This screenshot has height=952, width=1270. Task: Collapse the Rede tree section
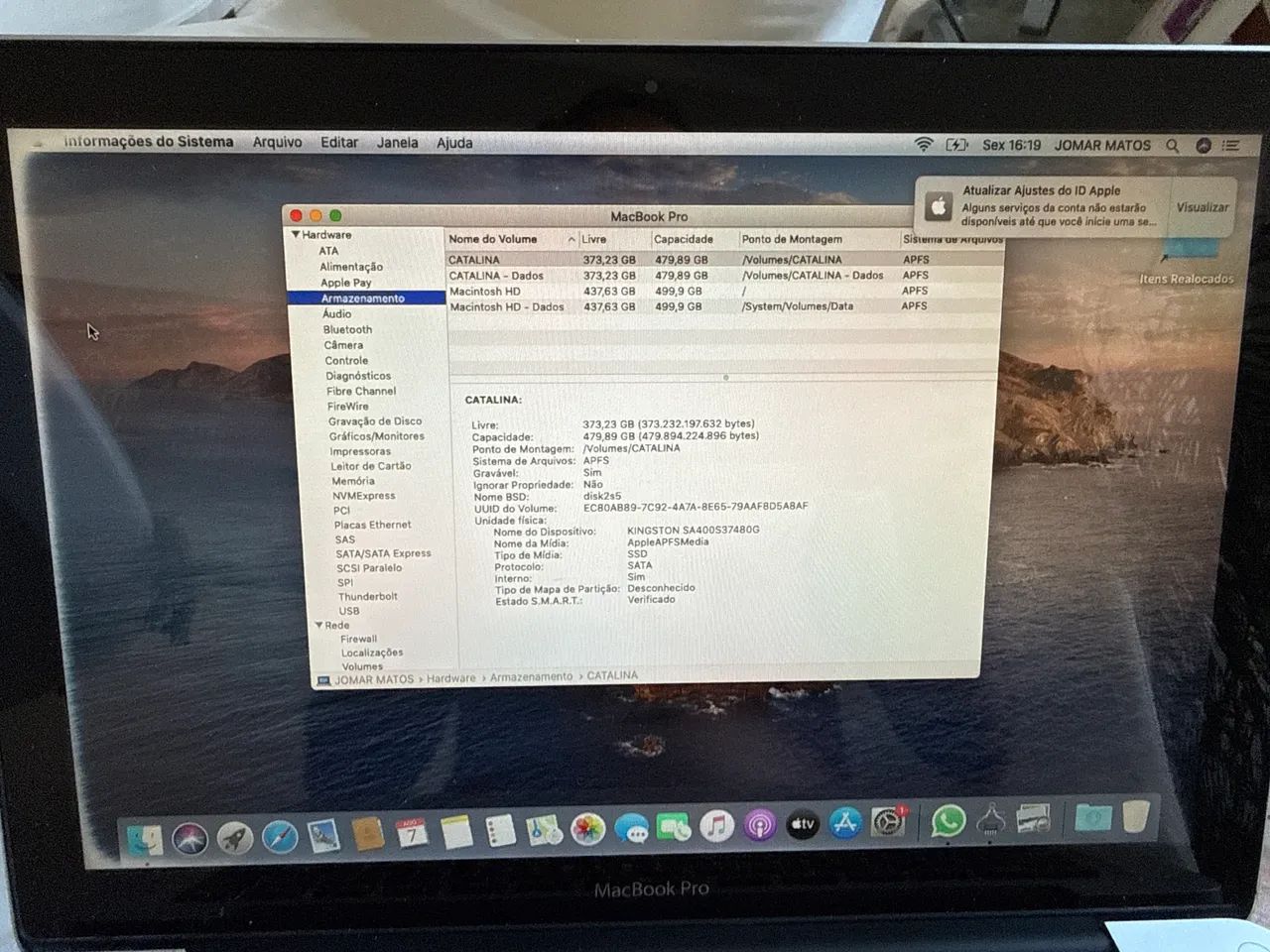point(319,625)
